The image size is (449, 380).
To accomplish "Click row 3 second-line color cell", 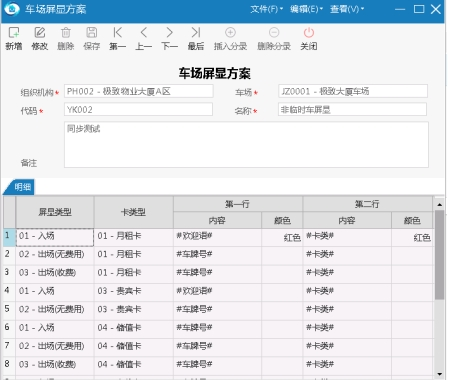I will (x=412, y=274).
